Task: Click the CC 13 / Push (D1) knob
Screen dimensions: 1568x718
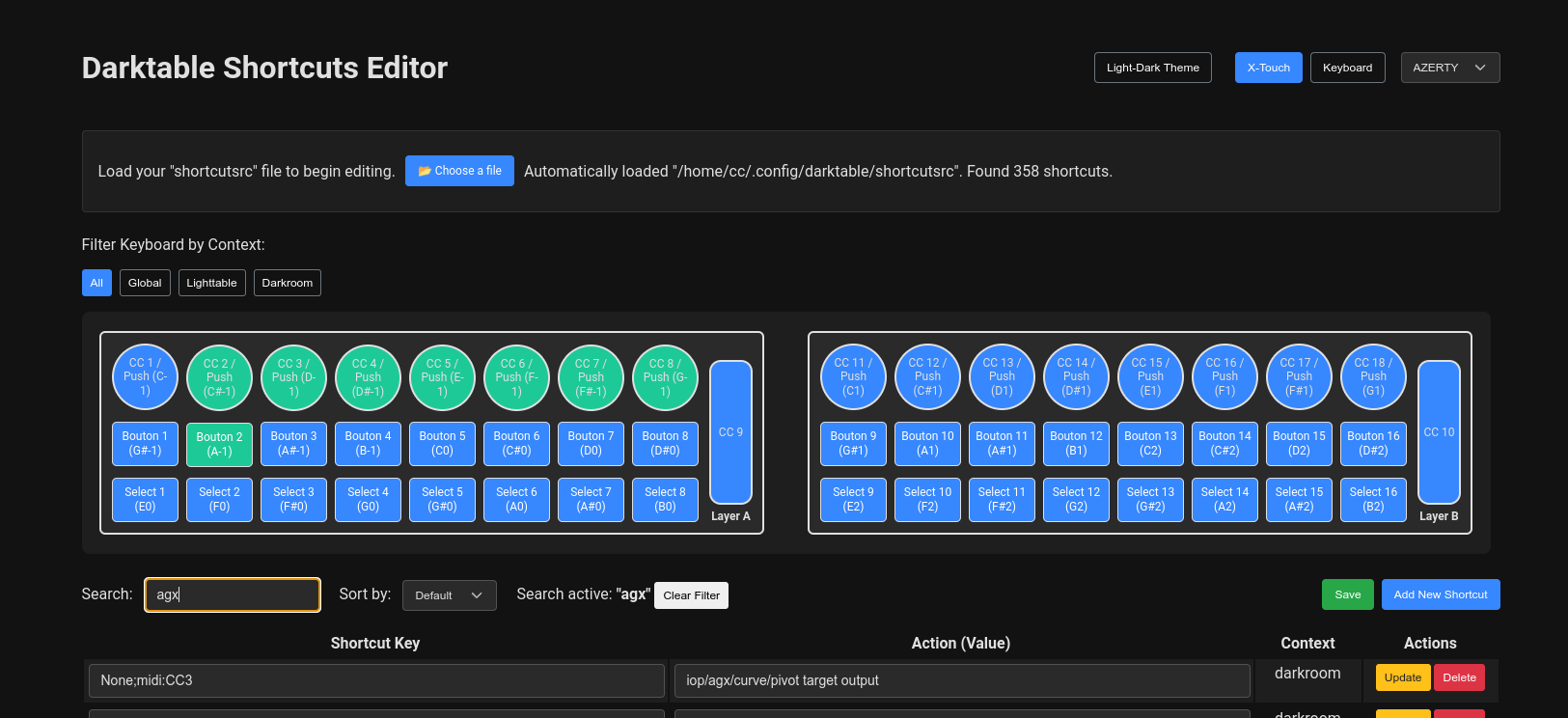Action: tap(1003, 377)
